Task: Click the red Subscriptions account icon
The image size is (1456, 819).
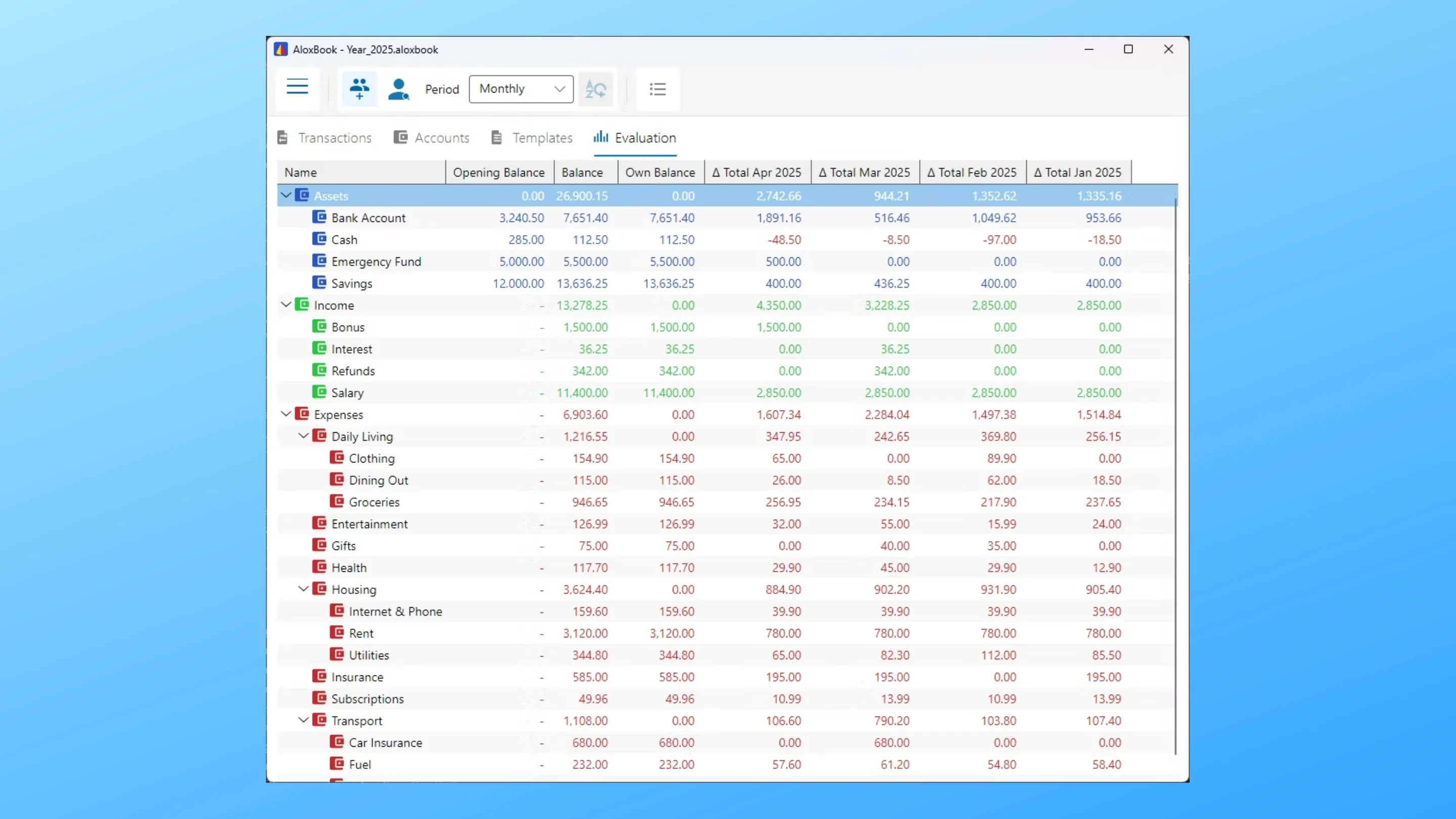Action: [x=320, y=698]
